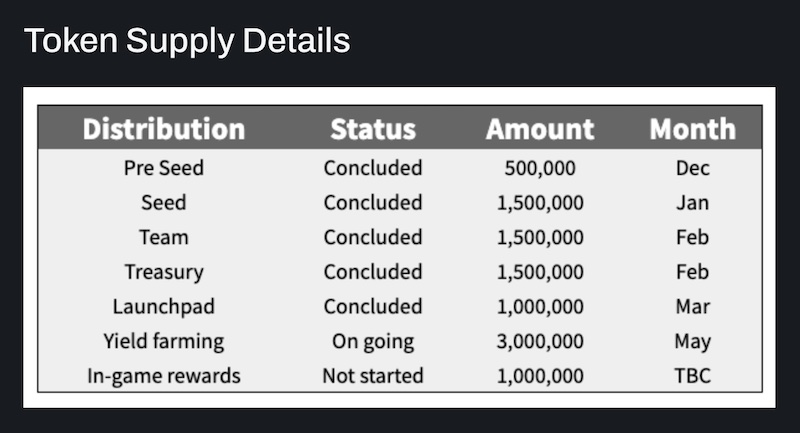This screenshot has width=800, height=433.
Task: Select the Month column header
Action: [692, 129]
